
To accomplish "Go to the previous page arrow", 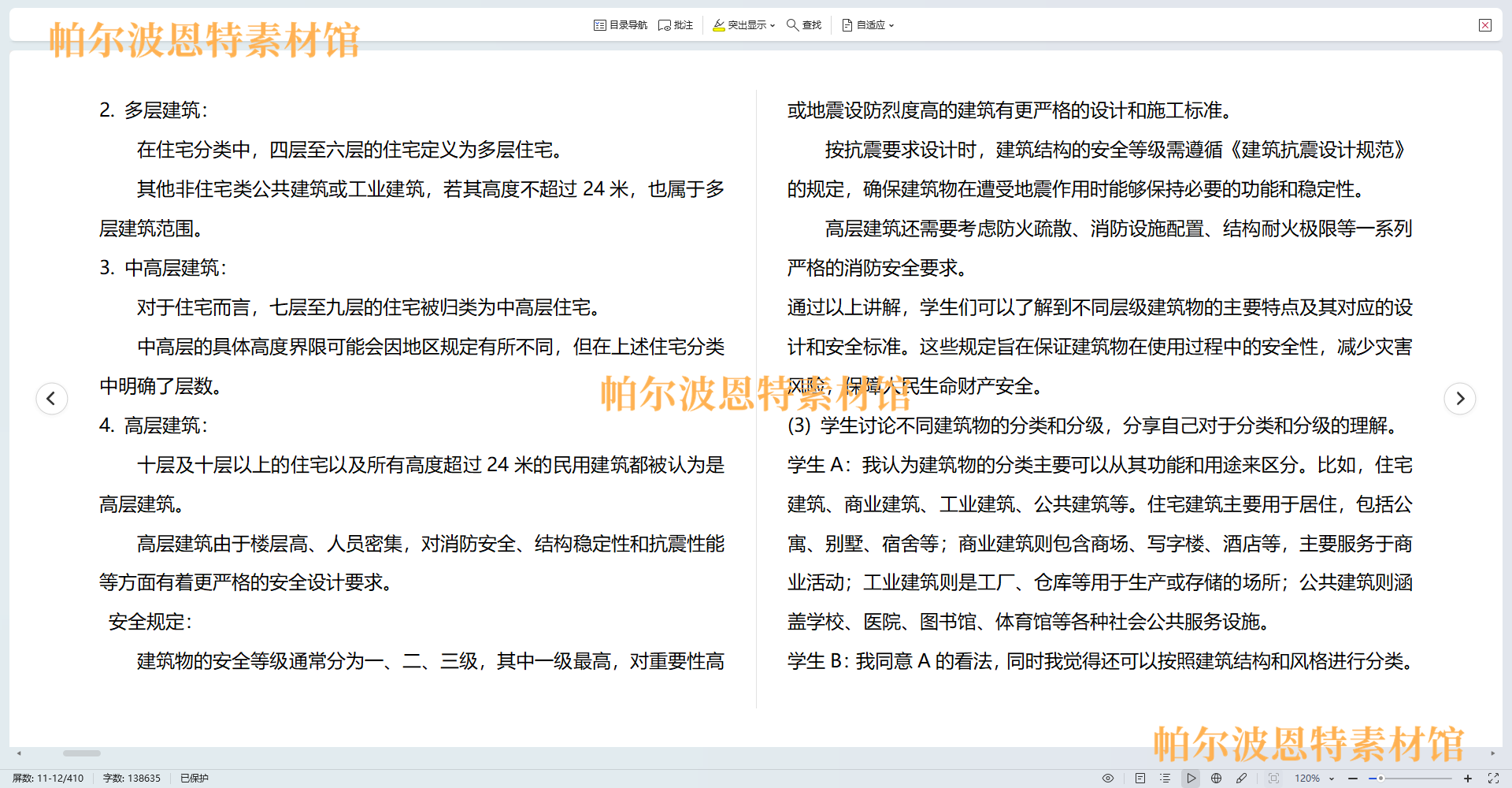I will point(51,398).
